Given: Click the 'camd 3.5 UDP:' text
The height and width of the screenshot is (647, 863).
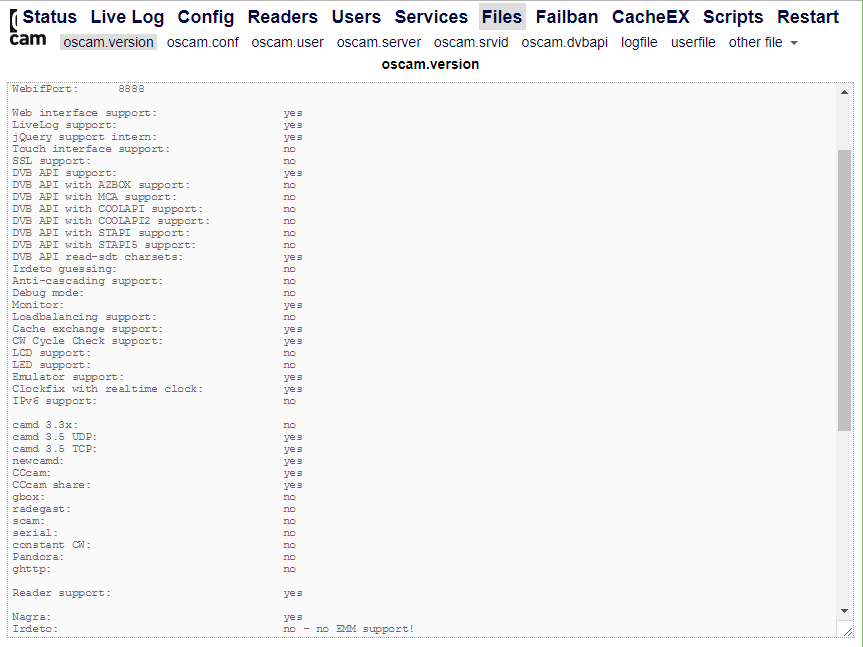Looking at the screenshot, I should pyautogui.click(x=55, y=437).
